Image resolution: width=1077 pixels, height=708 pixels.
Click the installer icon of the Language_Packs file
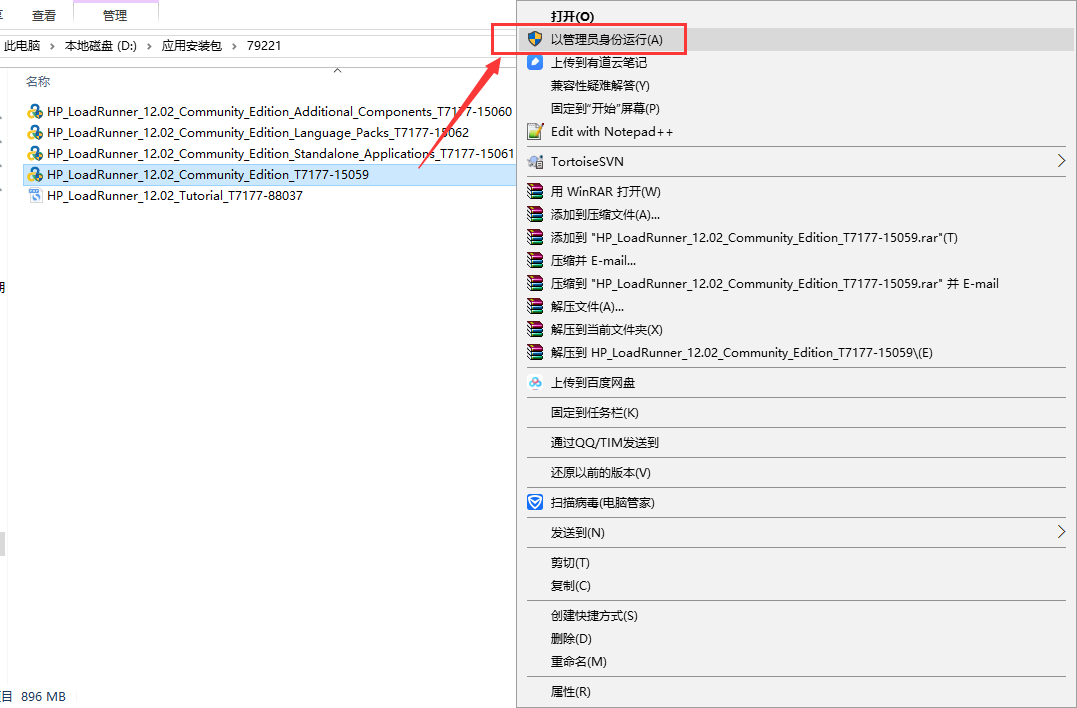pyautogui.click(x=35, y=133)
